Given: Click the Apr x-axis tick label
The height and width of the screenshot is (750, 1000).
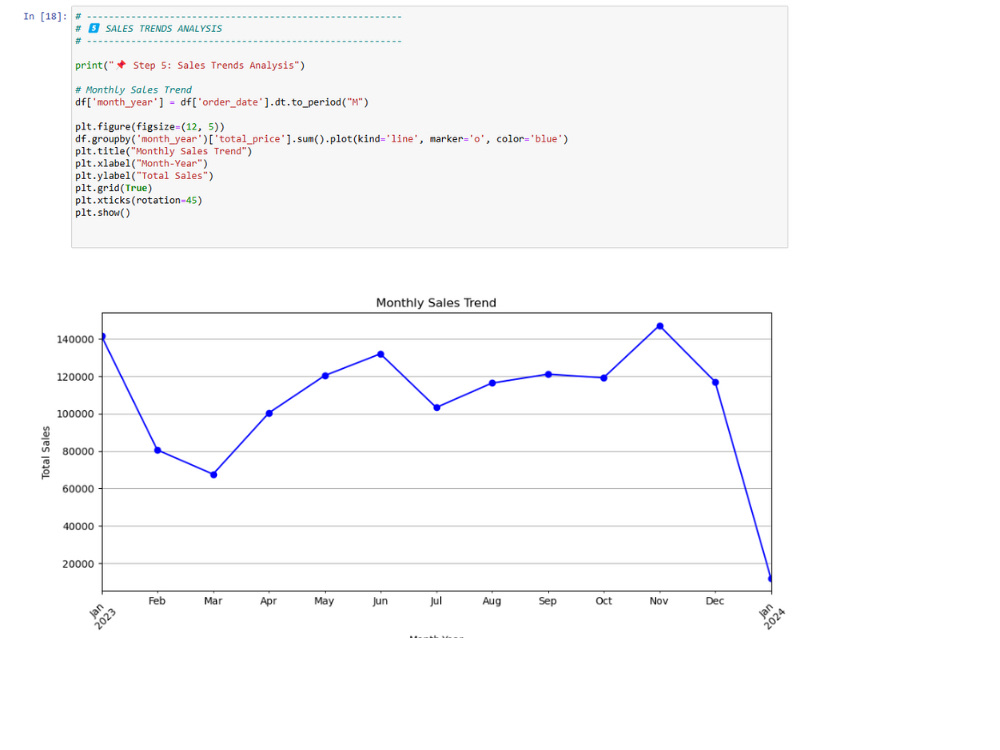Looking at the screenshot, I should [268, 601].
